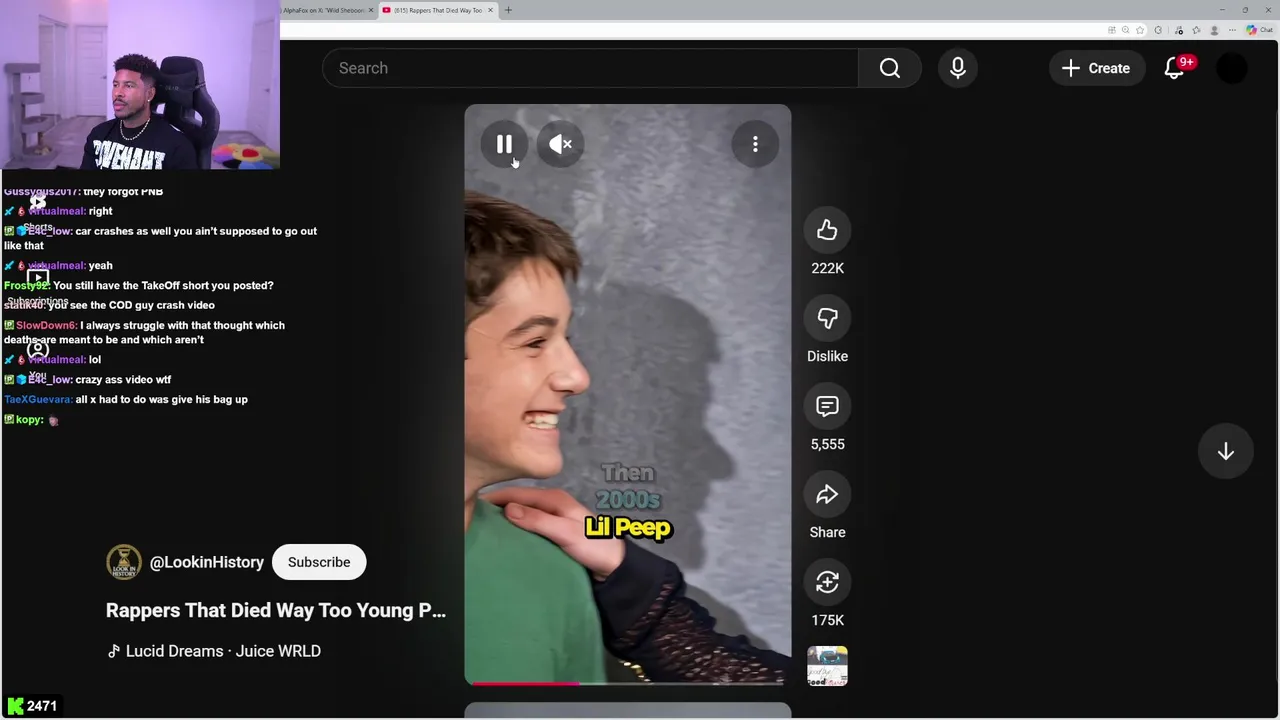Image resolution: width=1280 pixels, height=720 pixels.
Task: Dislike this Short
Action: [x=827, y=318]
